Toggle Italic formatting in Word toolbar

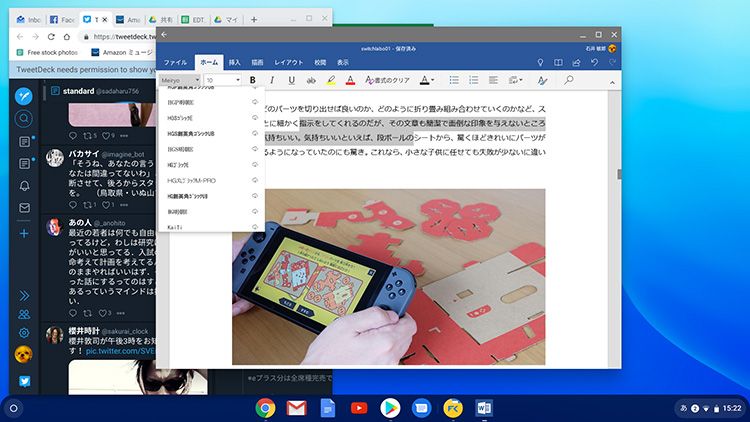(272, 80)
